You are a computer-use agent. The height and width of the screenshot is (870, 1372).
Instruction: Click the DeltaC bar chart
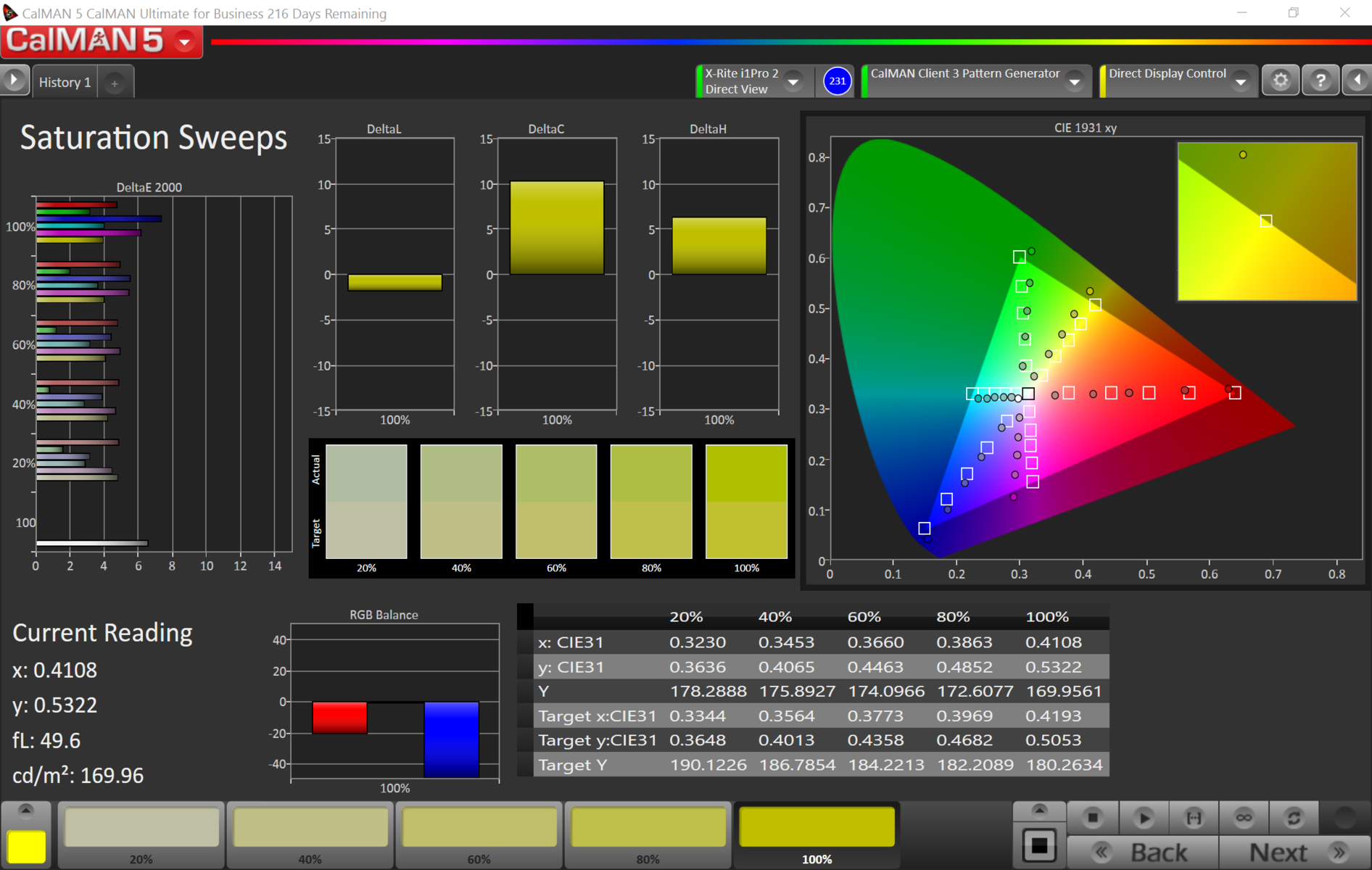click(557, 275)
